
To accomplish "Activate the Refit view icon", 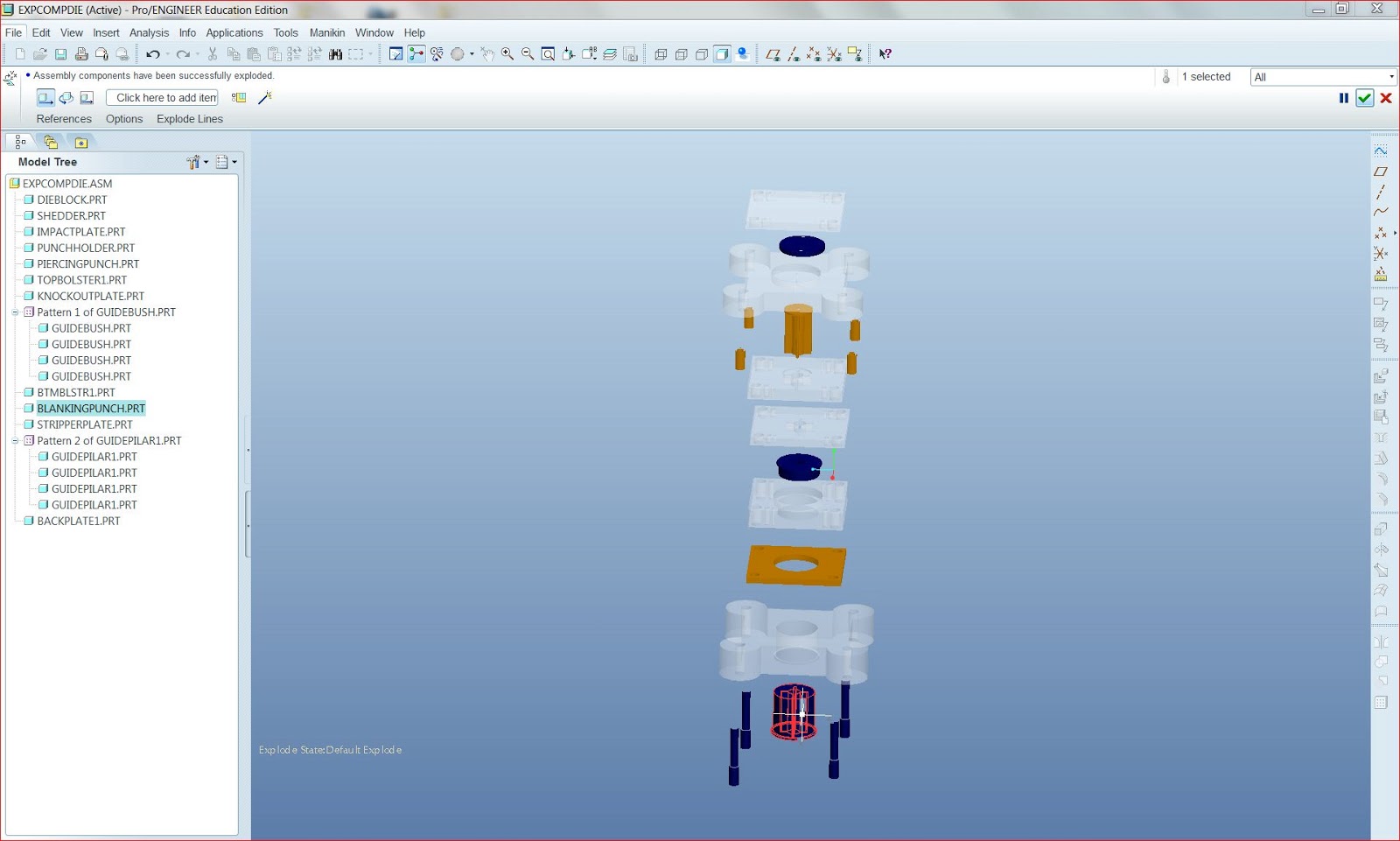I will tap(548, 54).
